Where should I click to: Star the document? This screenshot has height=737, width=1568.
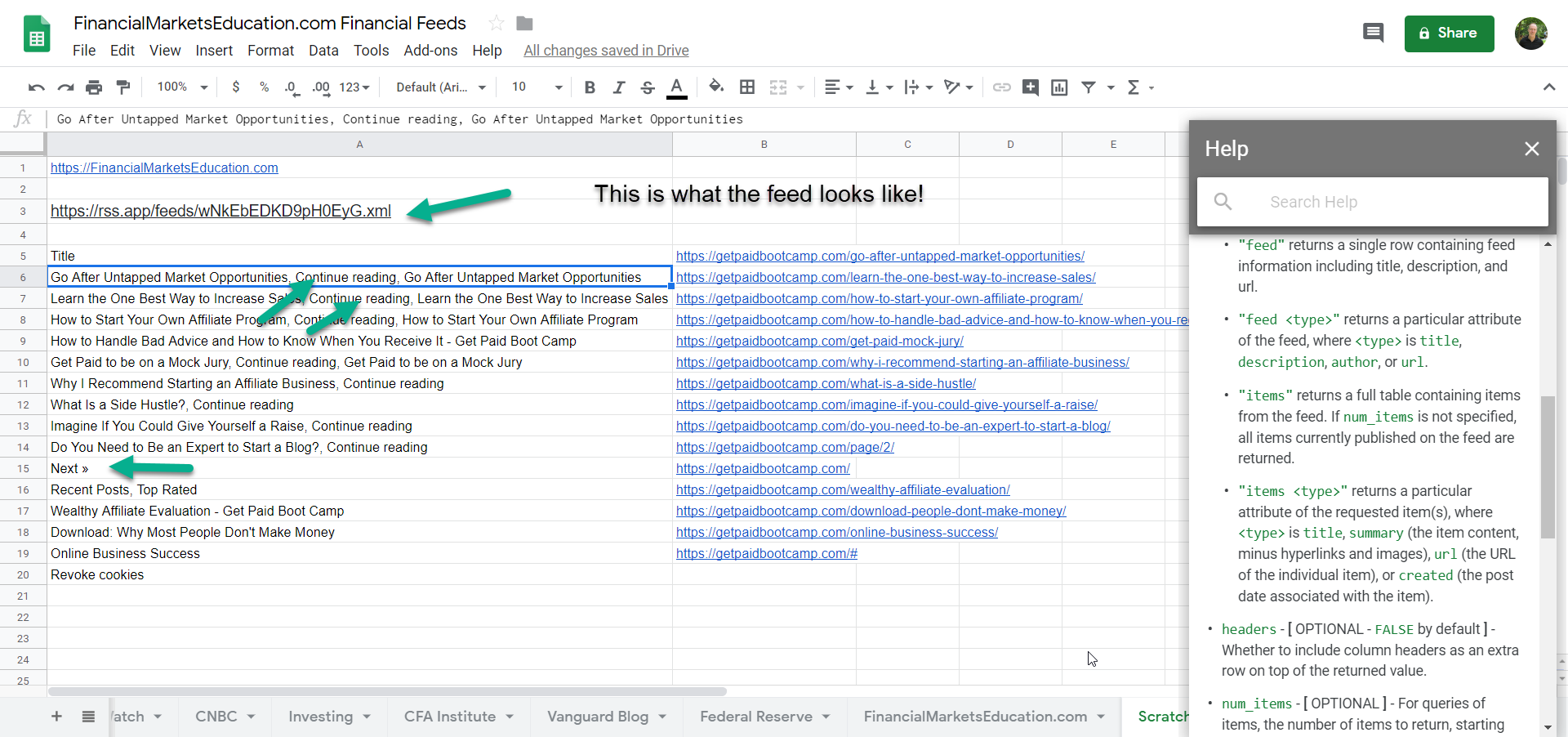pyautogui.click(x=496, y=24)
